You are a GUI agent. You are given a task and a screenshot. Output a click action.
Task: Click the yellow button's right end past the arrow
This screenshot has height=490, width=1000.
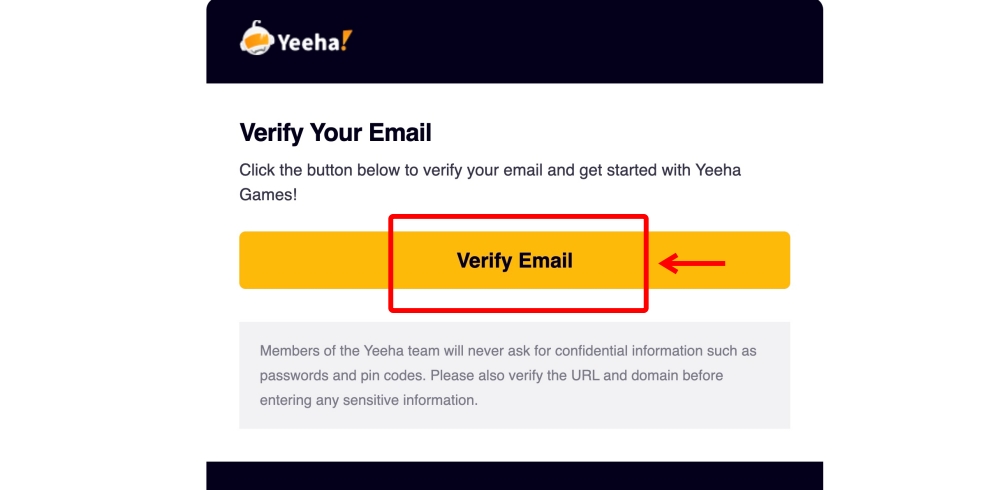(758, 260)
